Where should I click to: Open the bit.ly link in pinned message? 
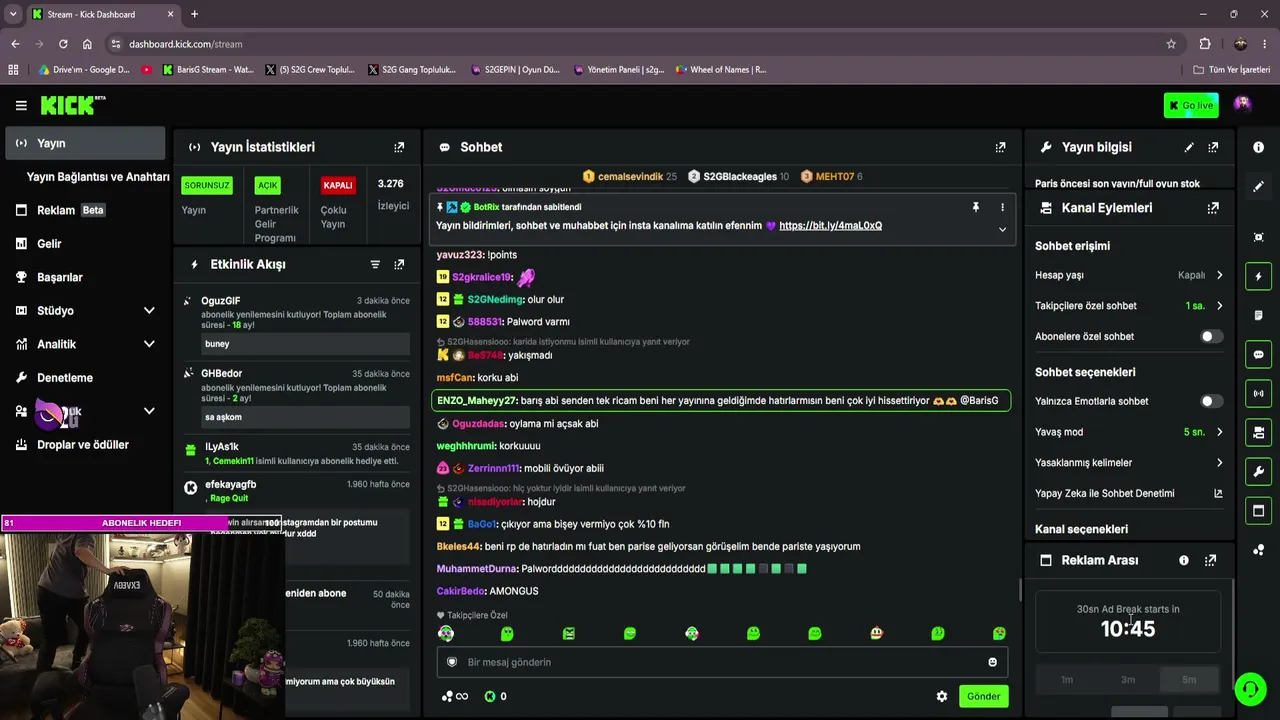coord(830,226)
